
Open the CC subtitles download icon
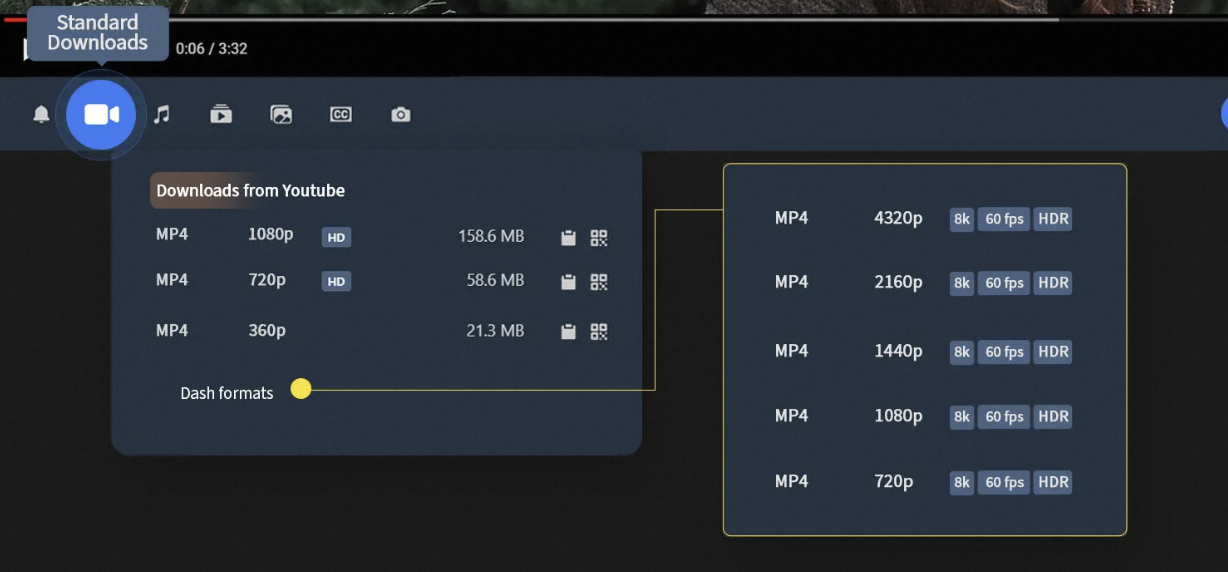341,115
